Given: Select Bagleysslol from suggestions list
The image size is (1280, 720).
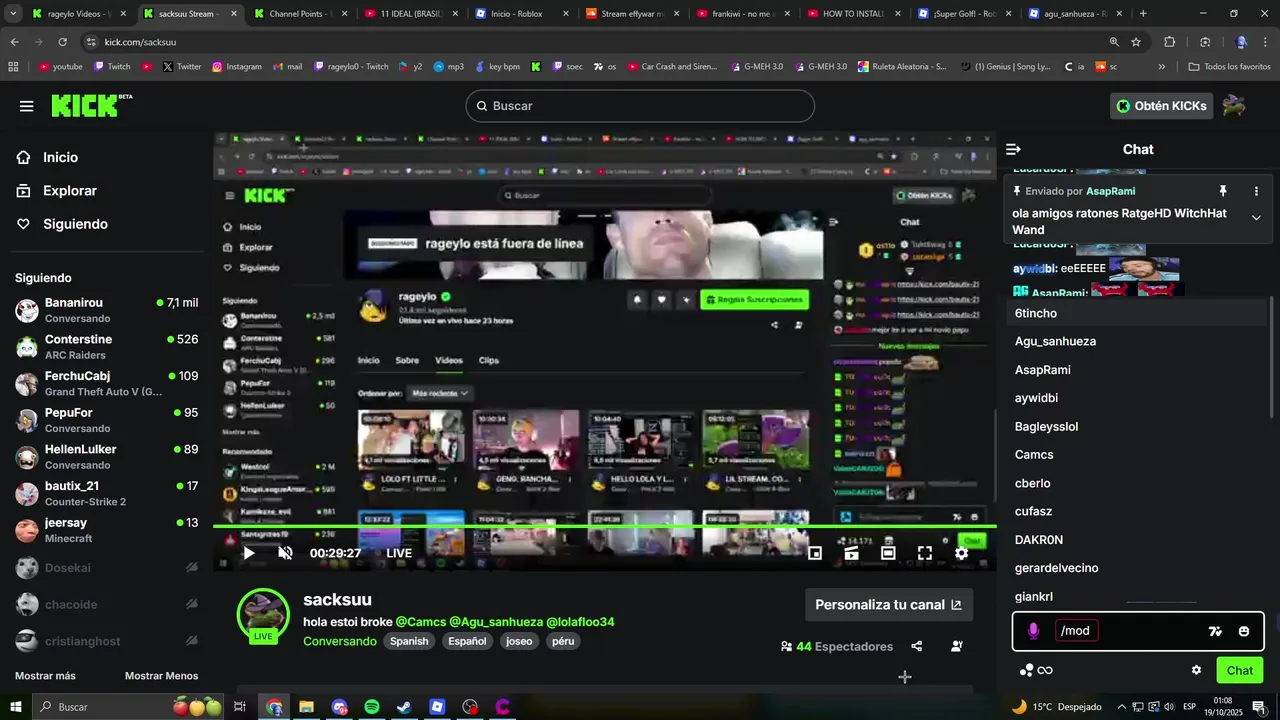Looking at the screenshot, I should [1137, 426].
